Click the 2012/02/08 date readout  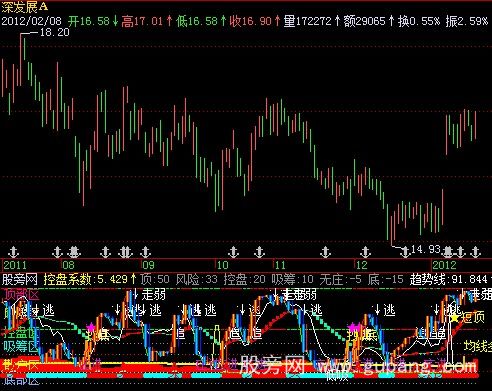tap(32, 21)
